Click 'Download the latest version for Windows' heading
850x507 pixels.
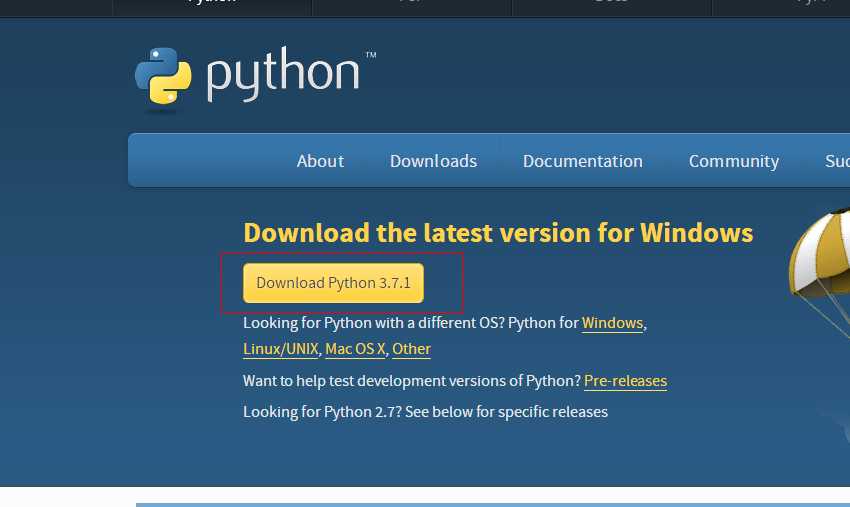498,233
